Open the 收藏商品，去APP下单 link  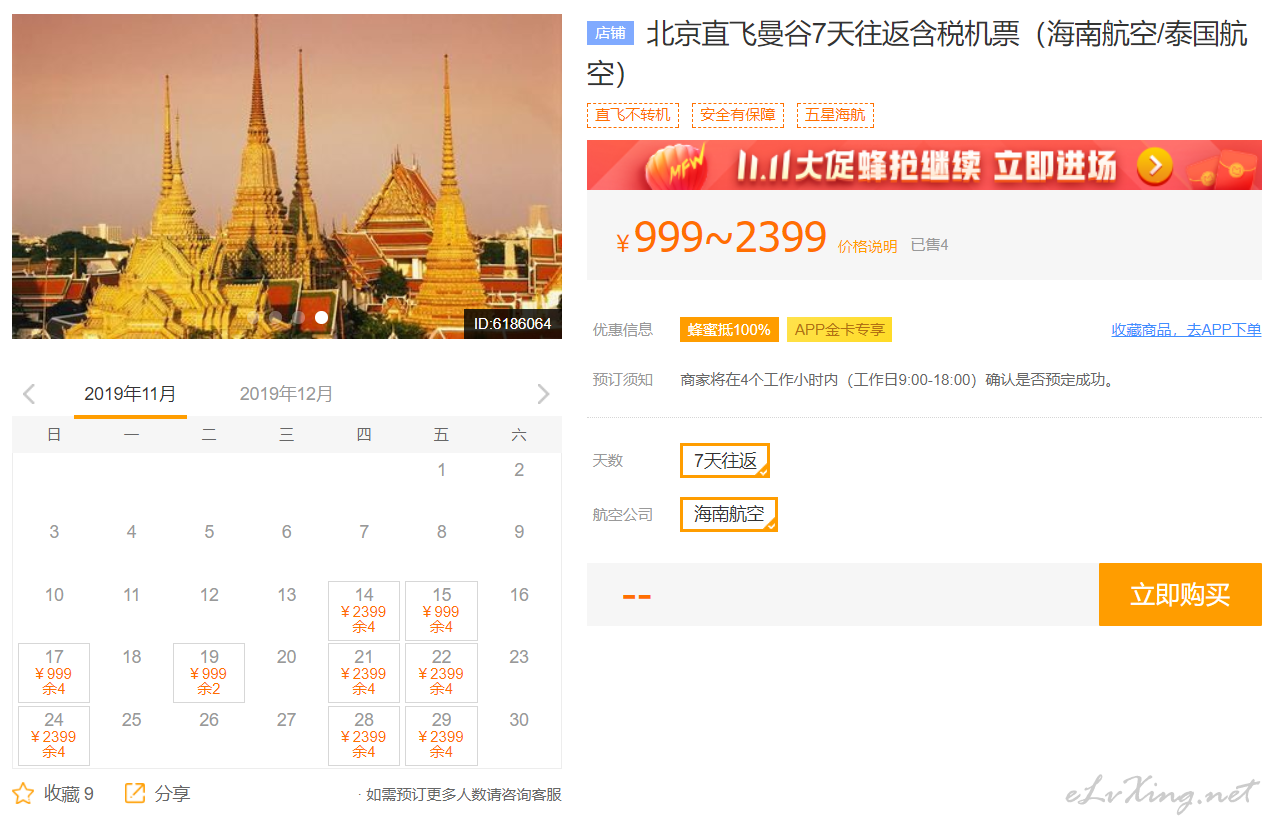(x=1186, y=330)
